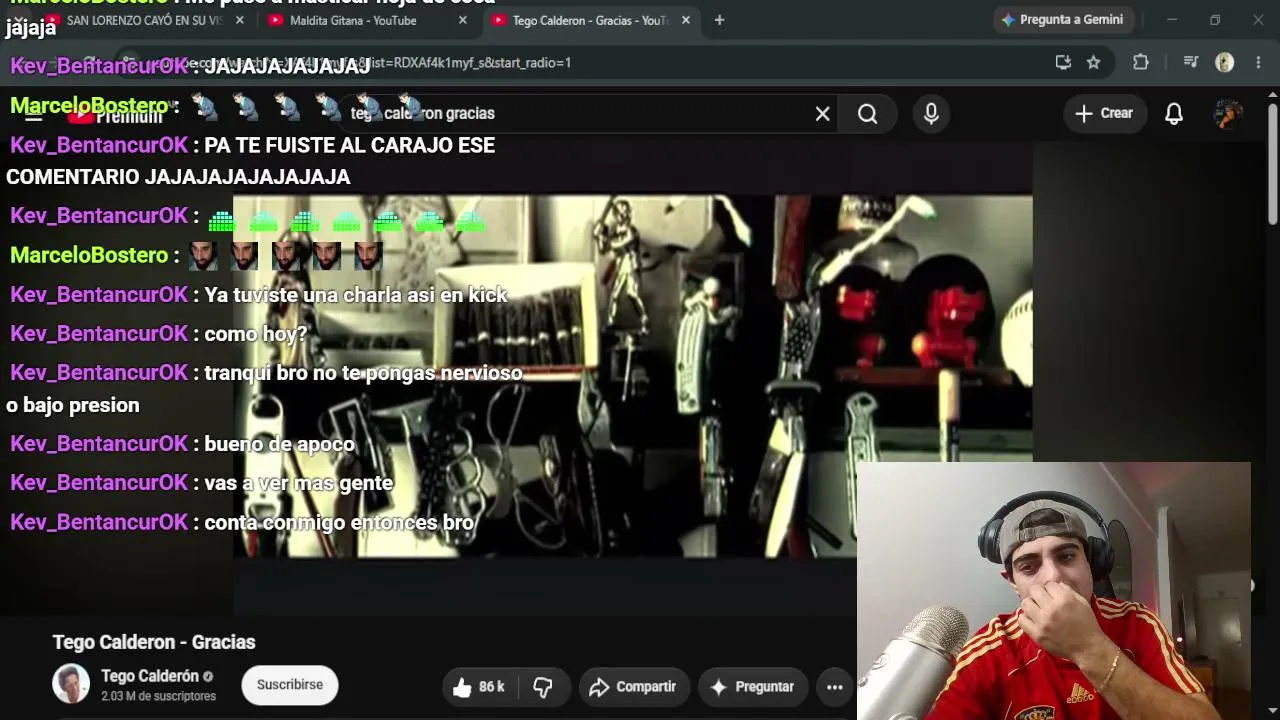Click the Preguntar button

click(752, 687)
